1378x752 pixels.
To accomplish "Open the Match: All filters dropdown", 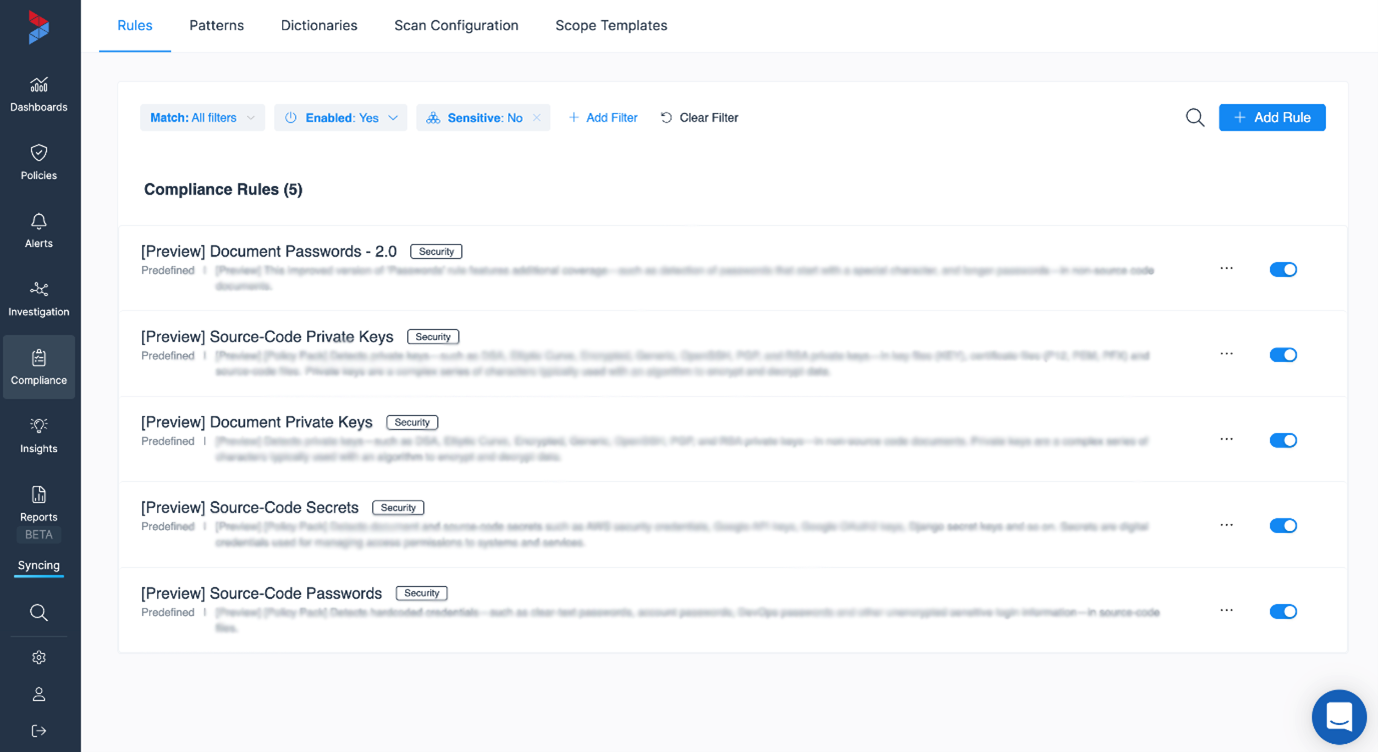I will [202, 117].
